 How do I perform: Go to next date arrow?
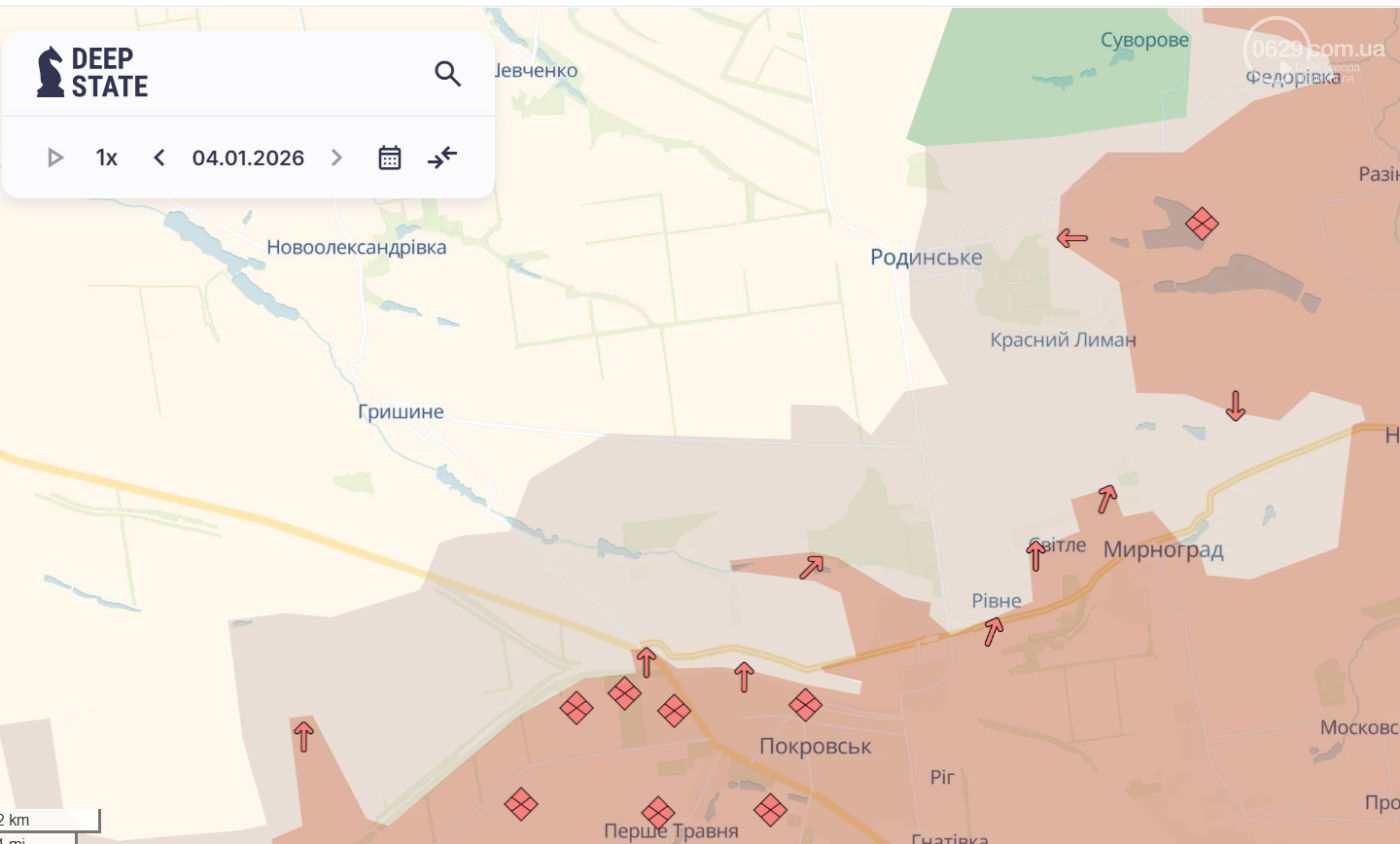tap(336, 158)
